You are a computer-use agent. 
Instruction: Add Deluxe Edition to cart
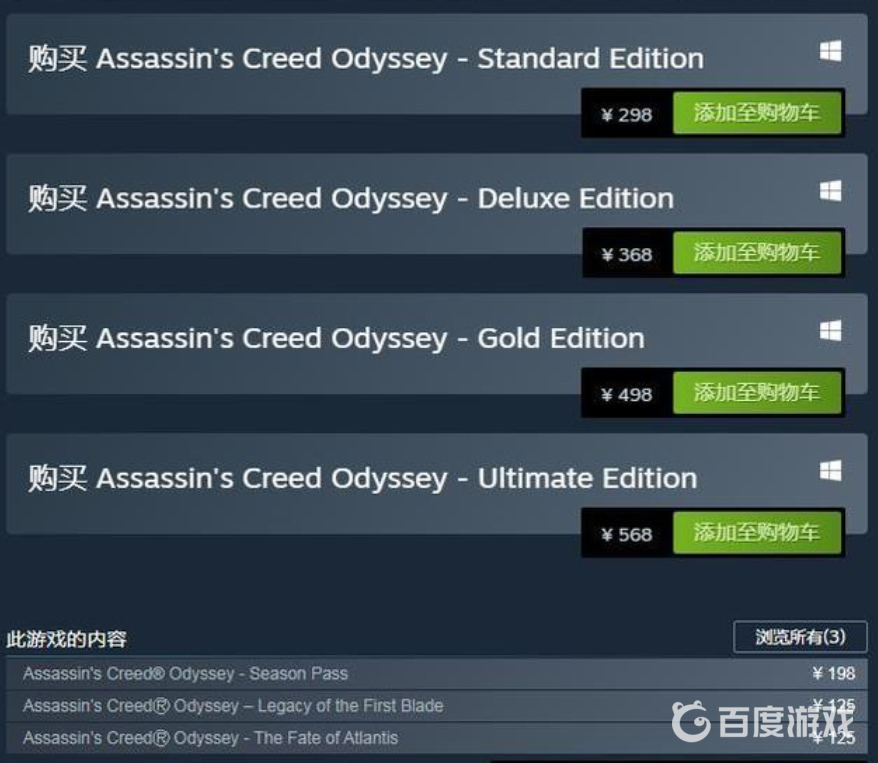coord(757,253)
